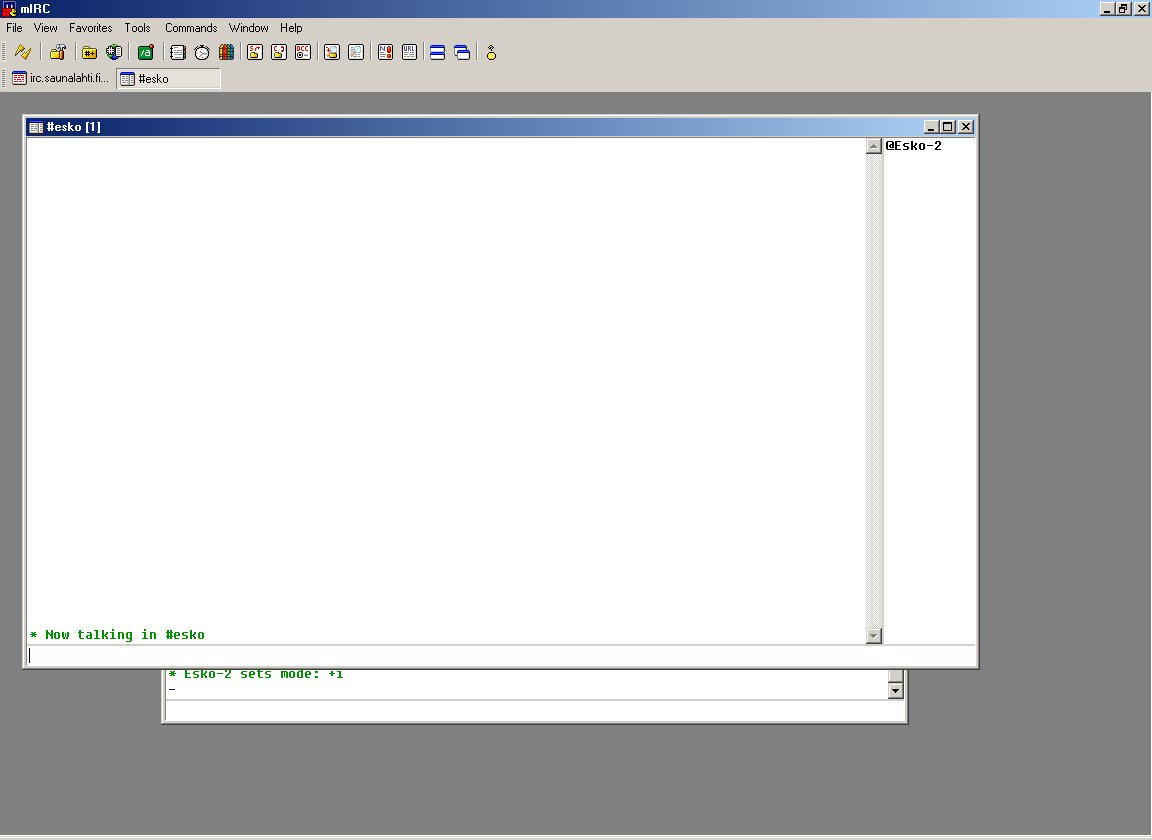Viewport: 1152px width, 840px height.
Task: Click the "* Now talking in #esko" message
Action: (x=117, y=635)
